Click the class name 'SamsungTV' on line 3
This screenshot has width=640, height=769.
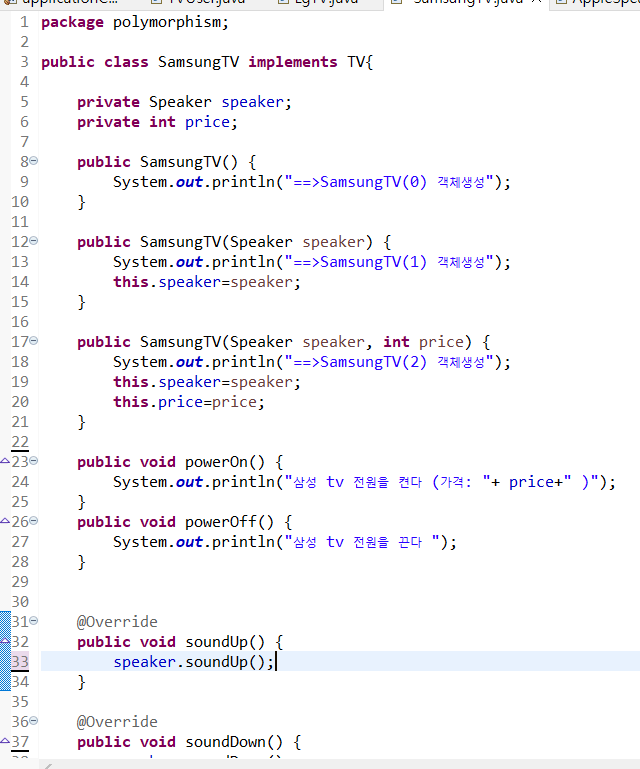tap(199, 62)
